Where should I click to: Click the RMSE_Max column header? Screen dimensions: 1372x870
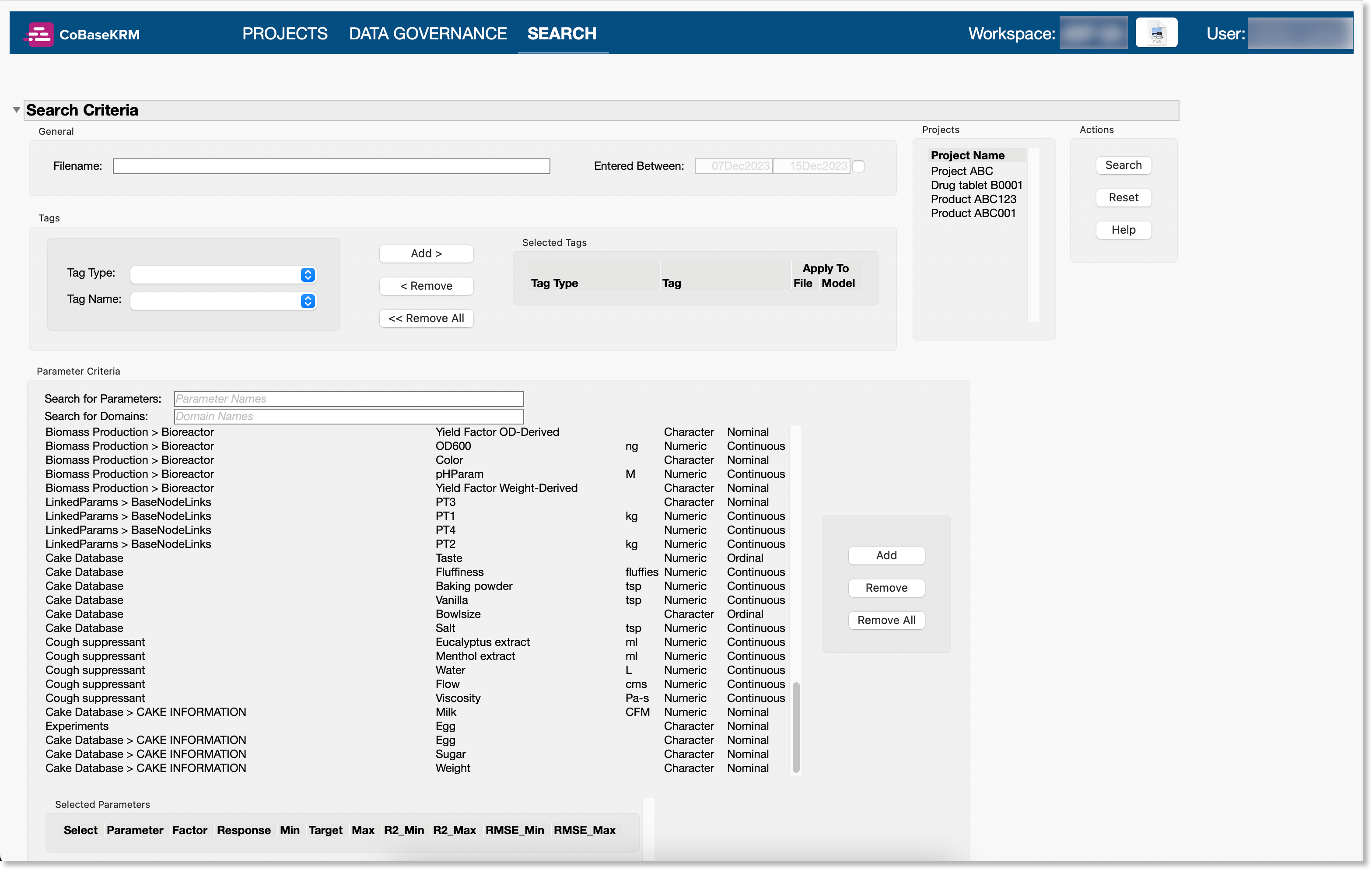[584, 830]
